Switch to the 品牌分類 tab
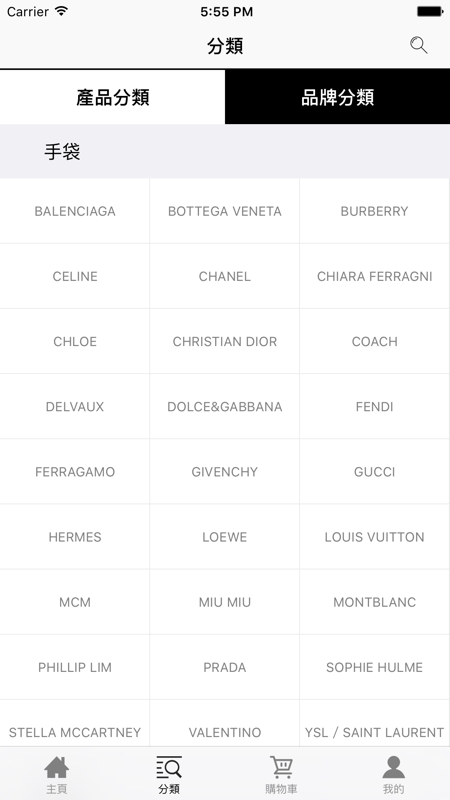This screenshot has height=800, width=450. [x=337, y=97]
